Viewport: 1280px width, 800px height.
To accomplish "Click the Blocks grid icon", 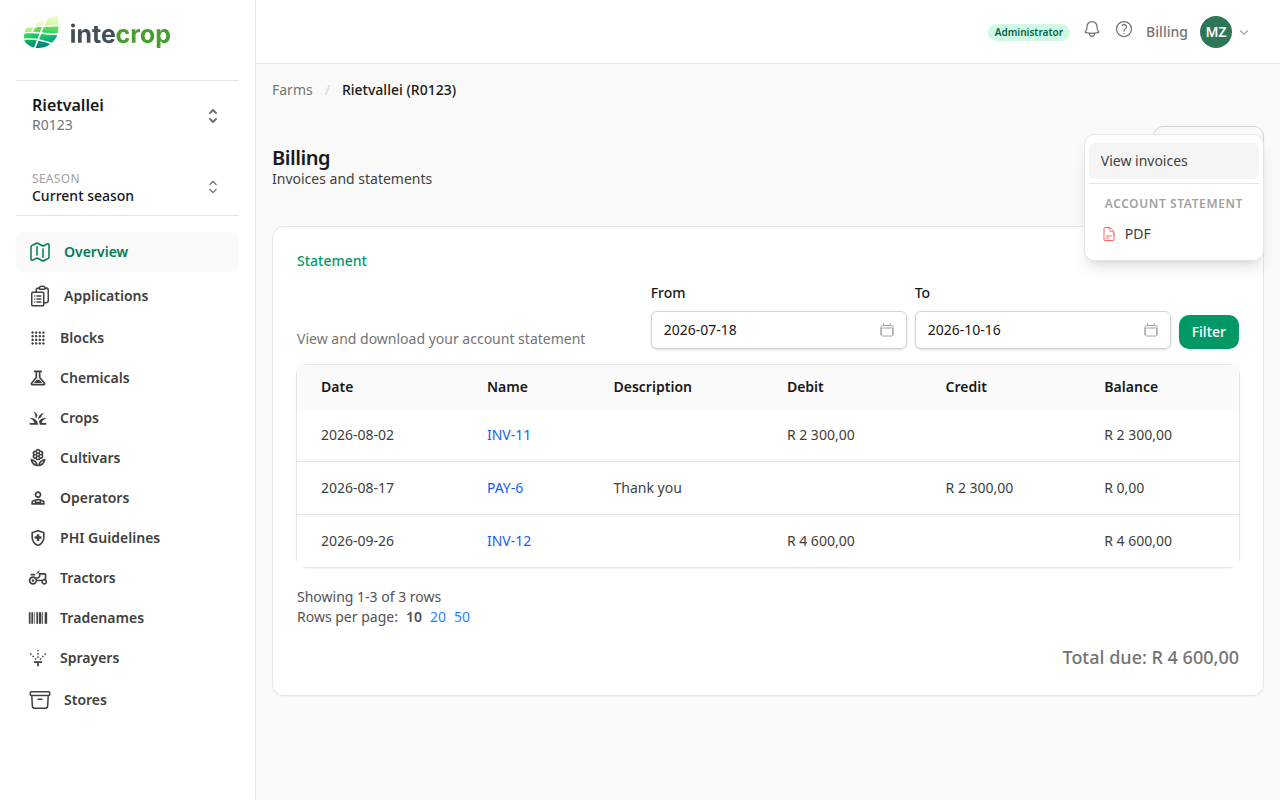I will pos(38,338).
